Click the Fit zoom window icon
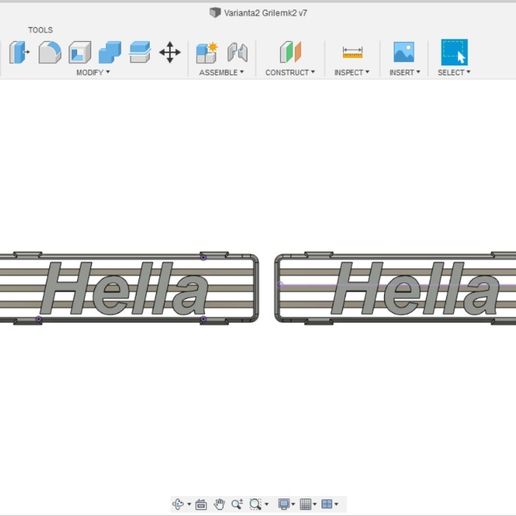516x516 pixels. coord(255,504)
